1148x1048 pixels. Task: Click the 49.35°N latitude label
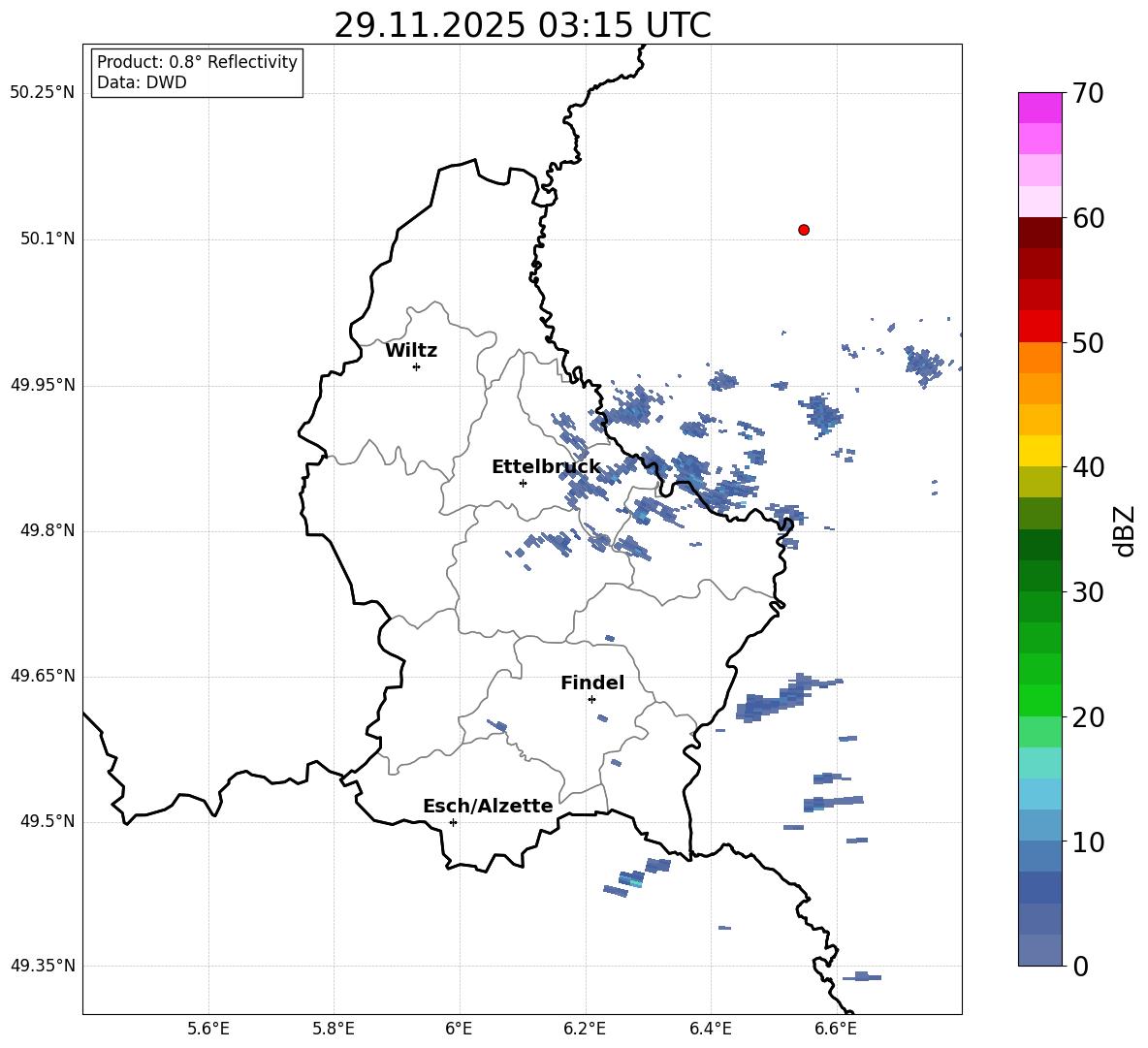coord(43,966)
